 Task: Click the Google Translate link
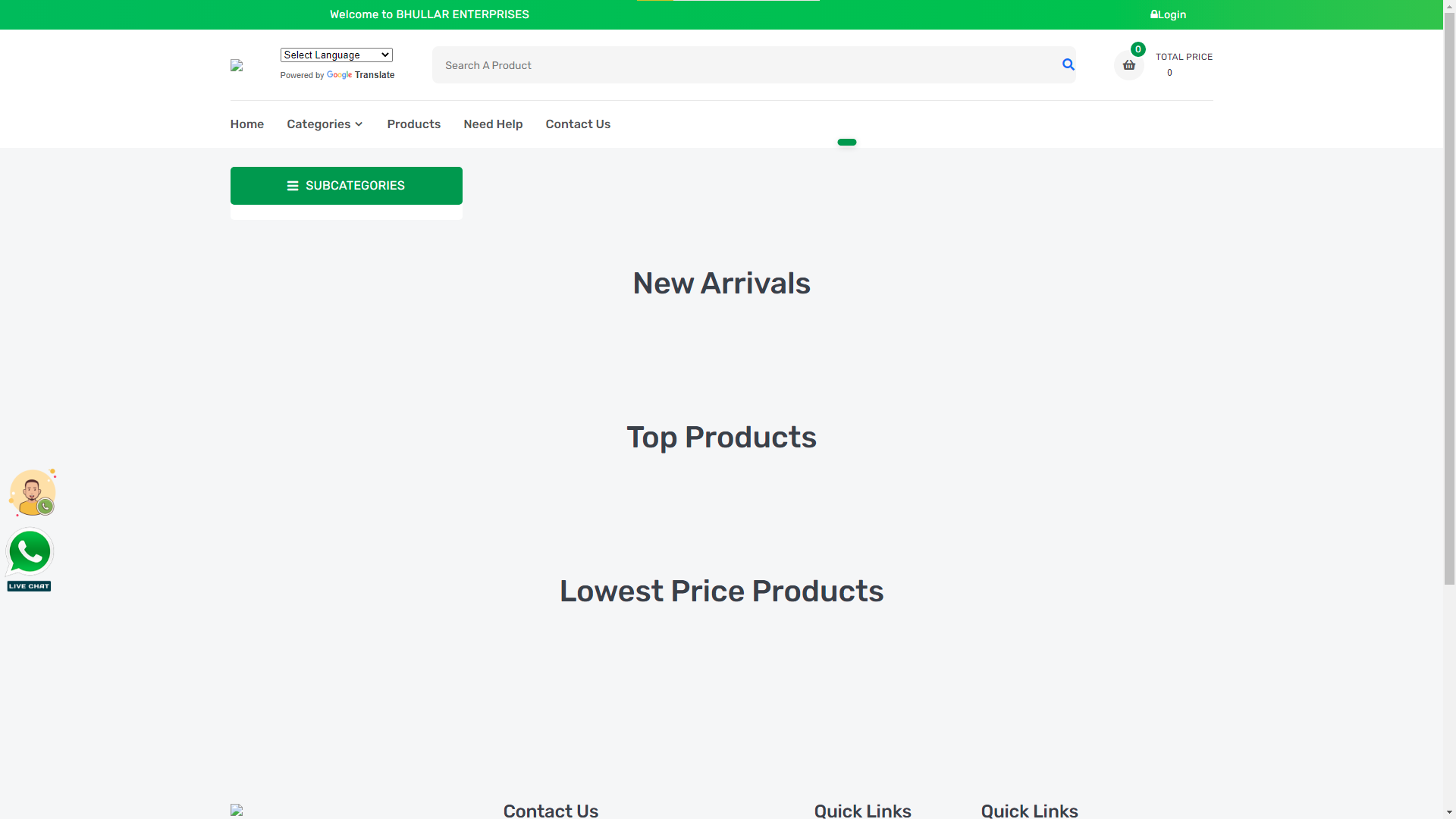pyautogui.click(x=361, y=75)
